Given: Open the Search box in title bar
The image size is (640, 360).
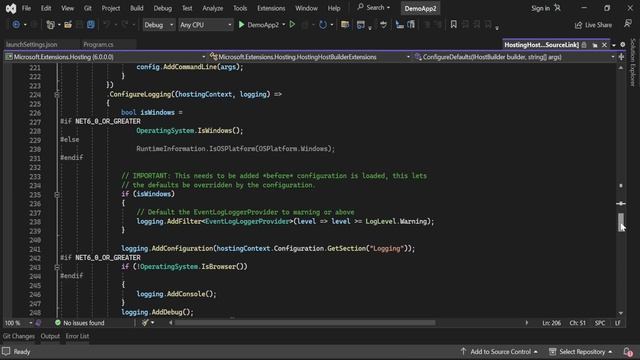Looking at the screenshot, I should 373,8.
